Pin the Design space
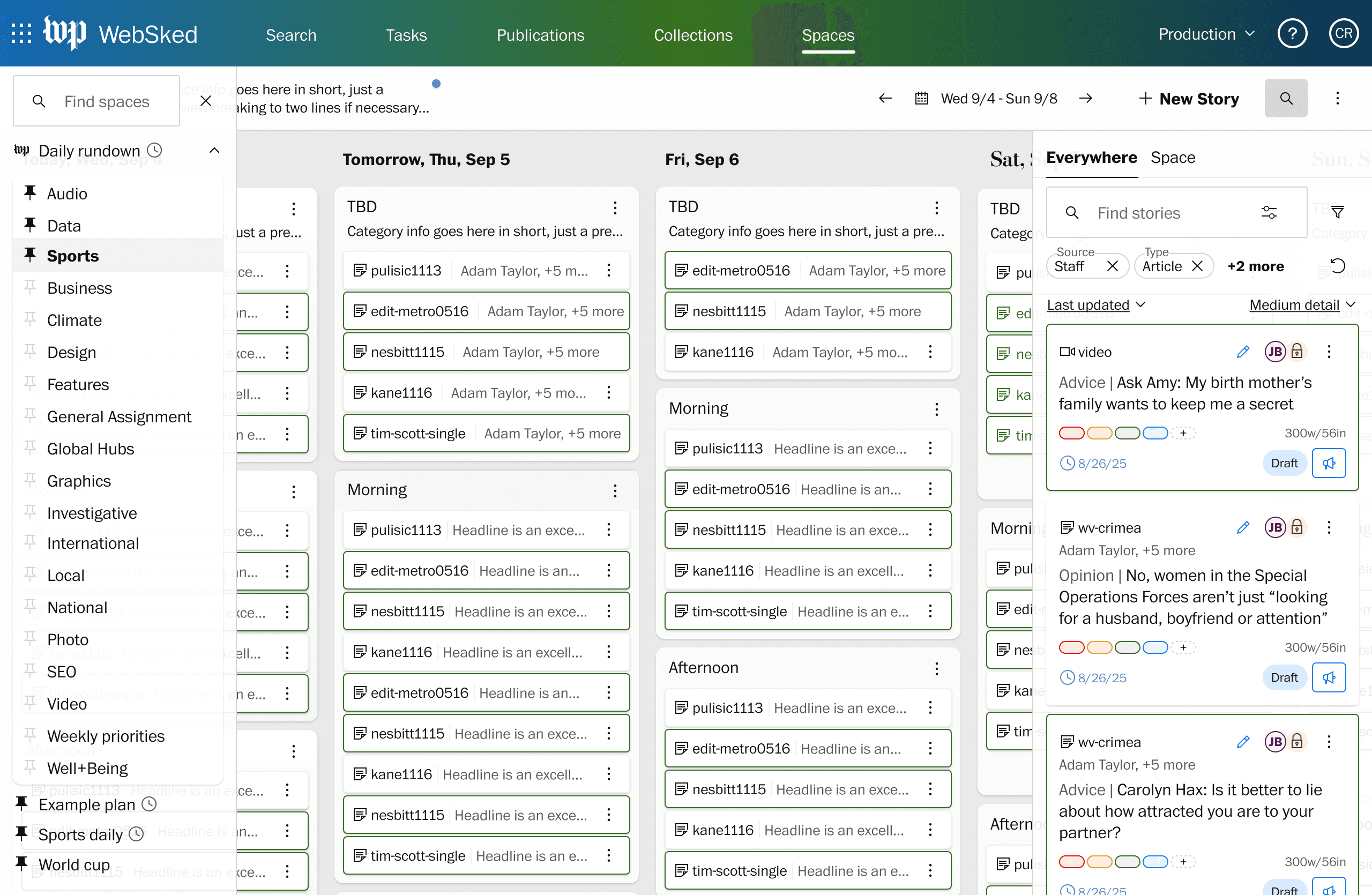The width and height of the screenshot is (1372, 895). 30,352
